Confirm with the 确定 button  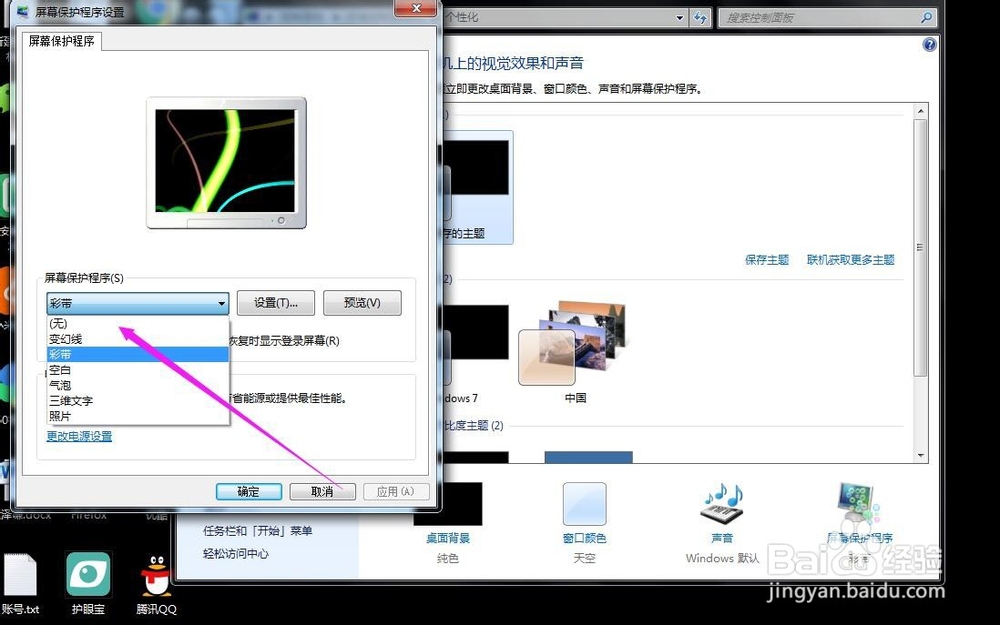coord(249,491)
